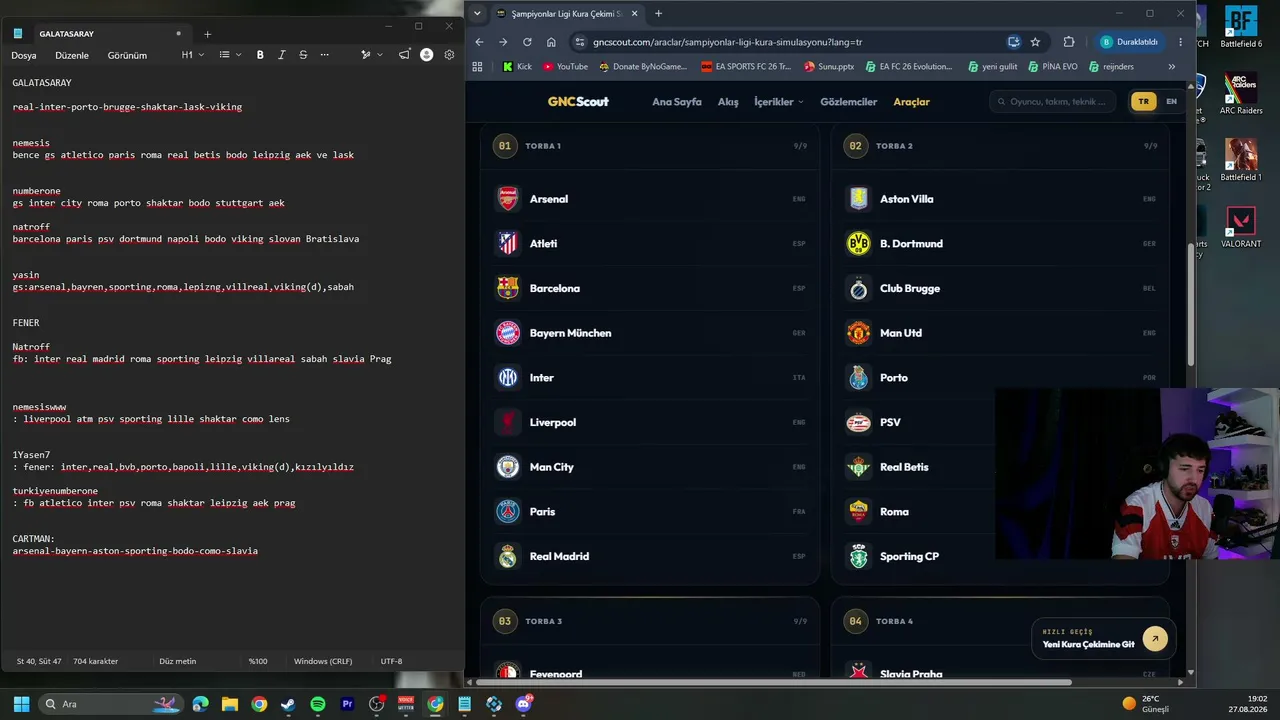1280x720 pixels.
Task: Open the Sunu.pptx bookmark
Action: tap(827, 67)
